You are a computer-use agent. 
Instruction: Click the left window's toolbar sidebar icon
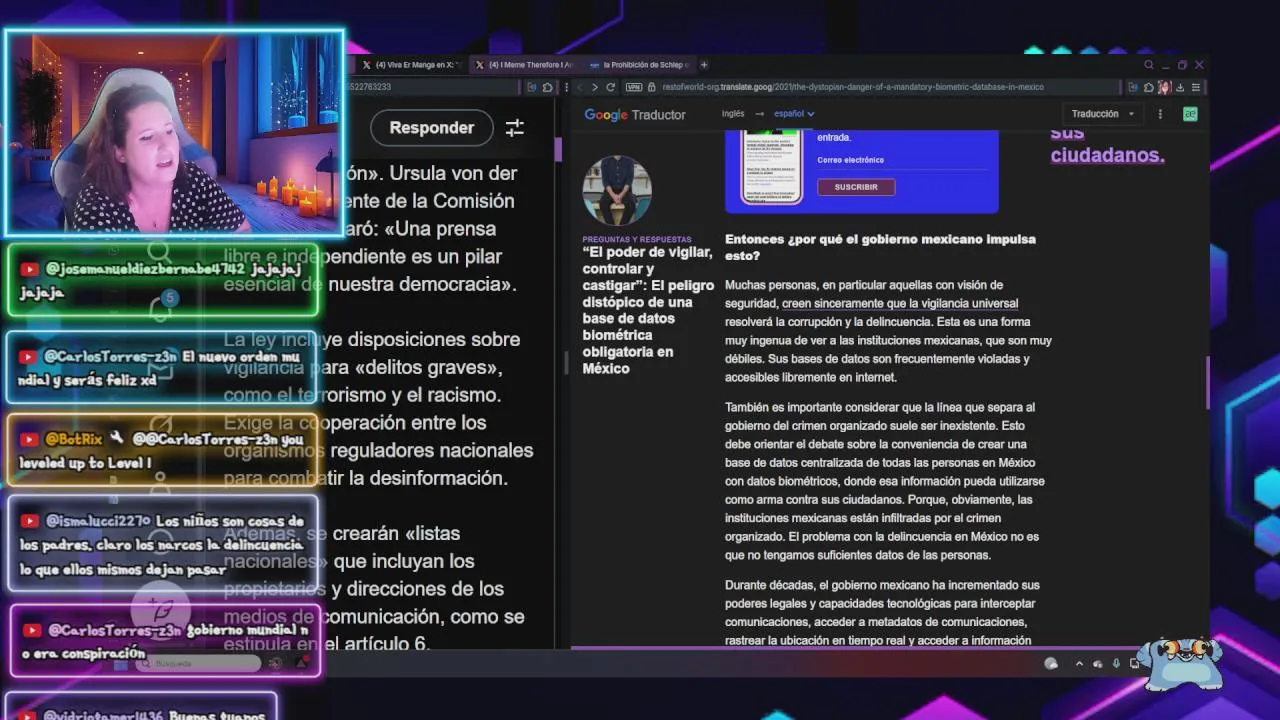(532, 87)
